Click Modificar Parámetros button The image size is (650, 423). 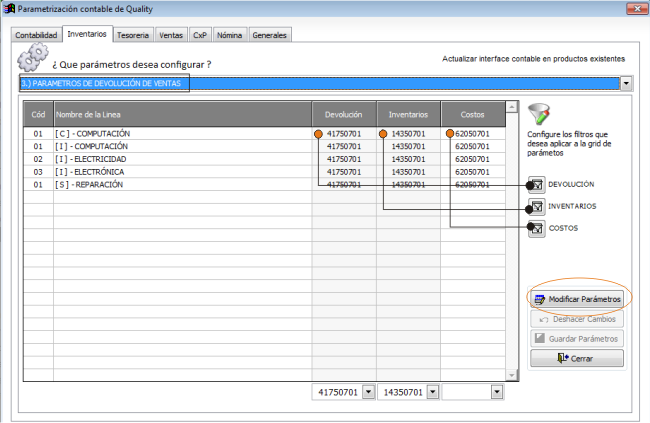[x=577, y=299]
